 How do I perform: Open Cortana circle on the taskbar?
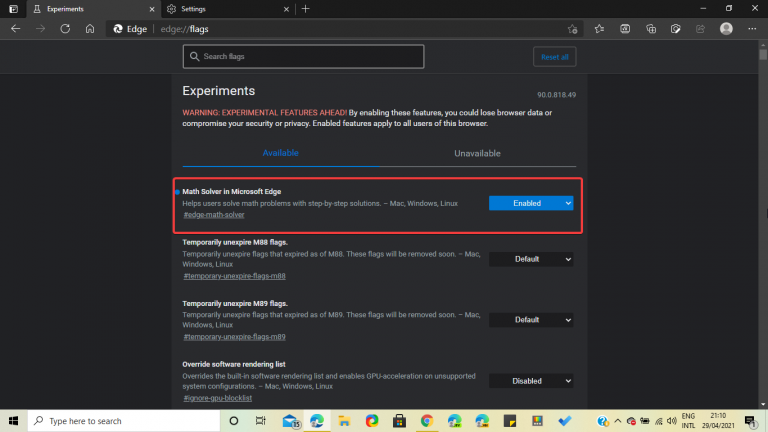click(234, 421)
